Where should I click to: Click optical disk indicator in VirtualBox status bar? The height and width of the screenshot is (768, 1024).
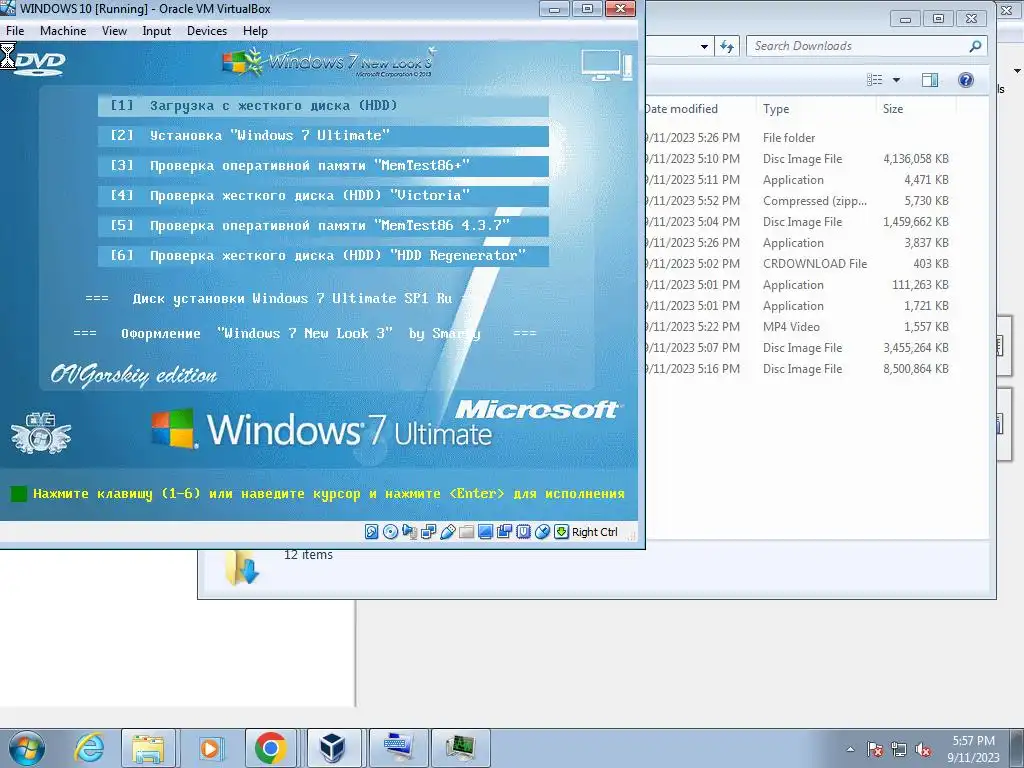pos(391,532)
